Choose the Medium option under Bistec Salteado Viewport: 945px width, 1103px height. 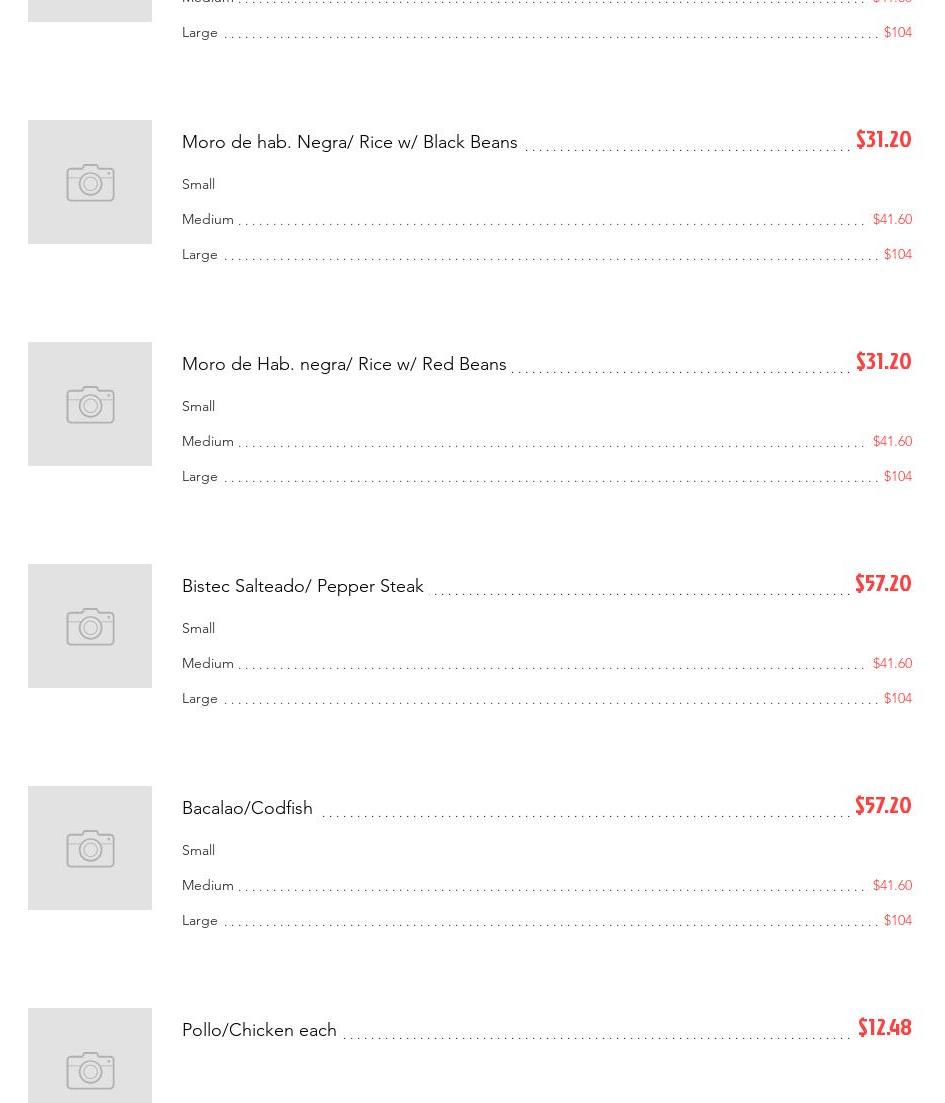tap(208, 663)
